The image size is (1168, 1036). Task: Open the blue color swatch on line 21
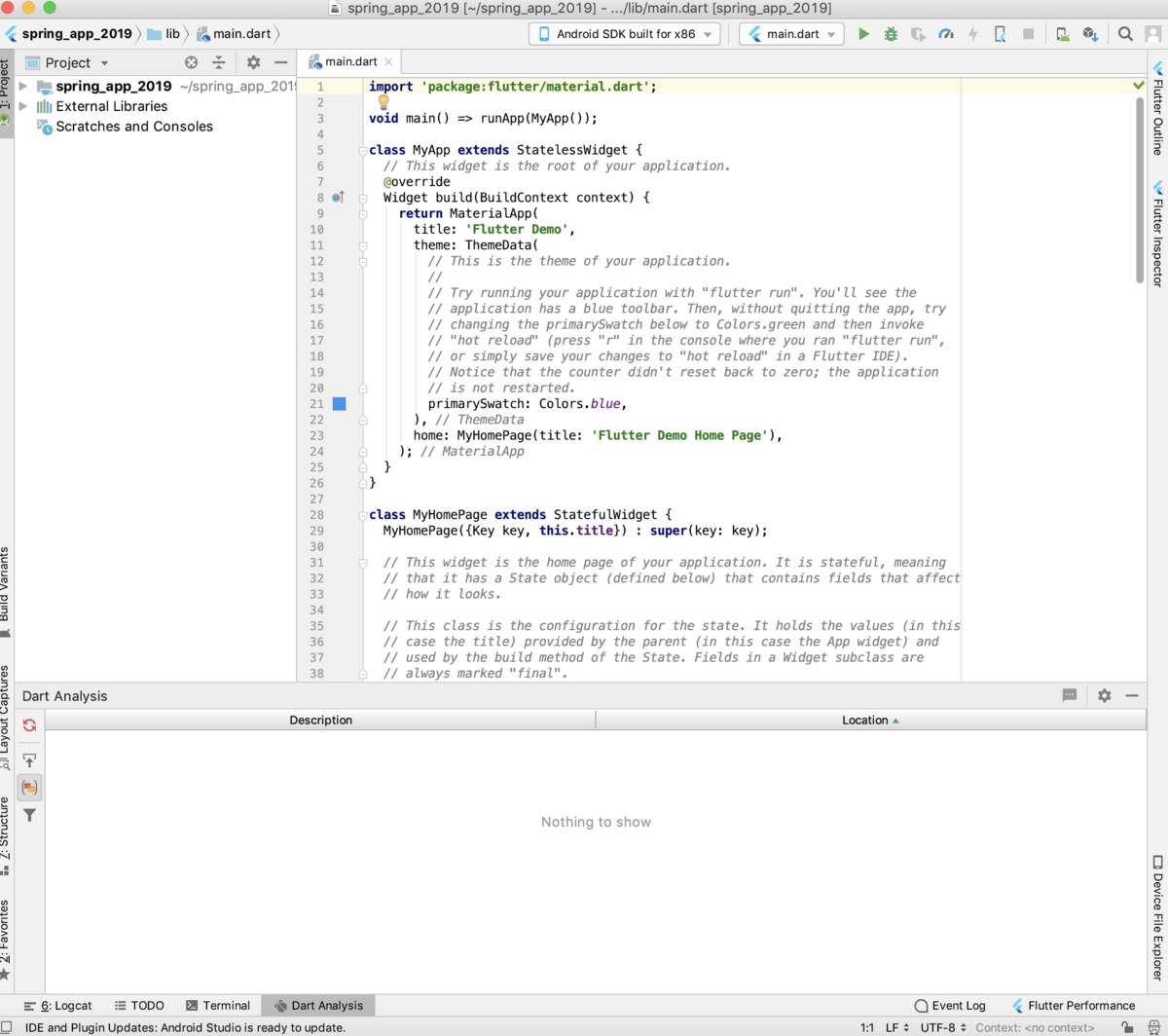340,403
